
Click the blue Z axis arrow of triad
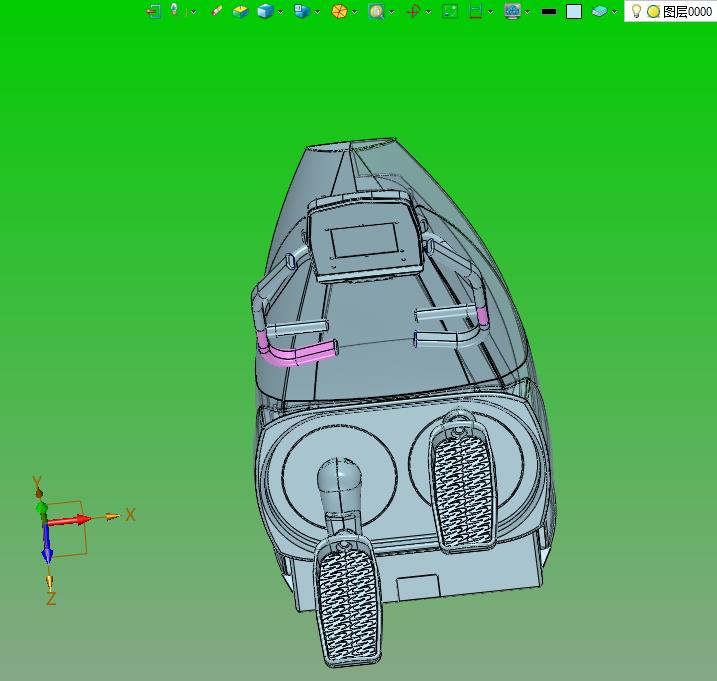(x=47, y=544)
